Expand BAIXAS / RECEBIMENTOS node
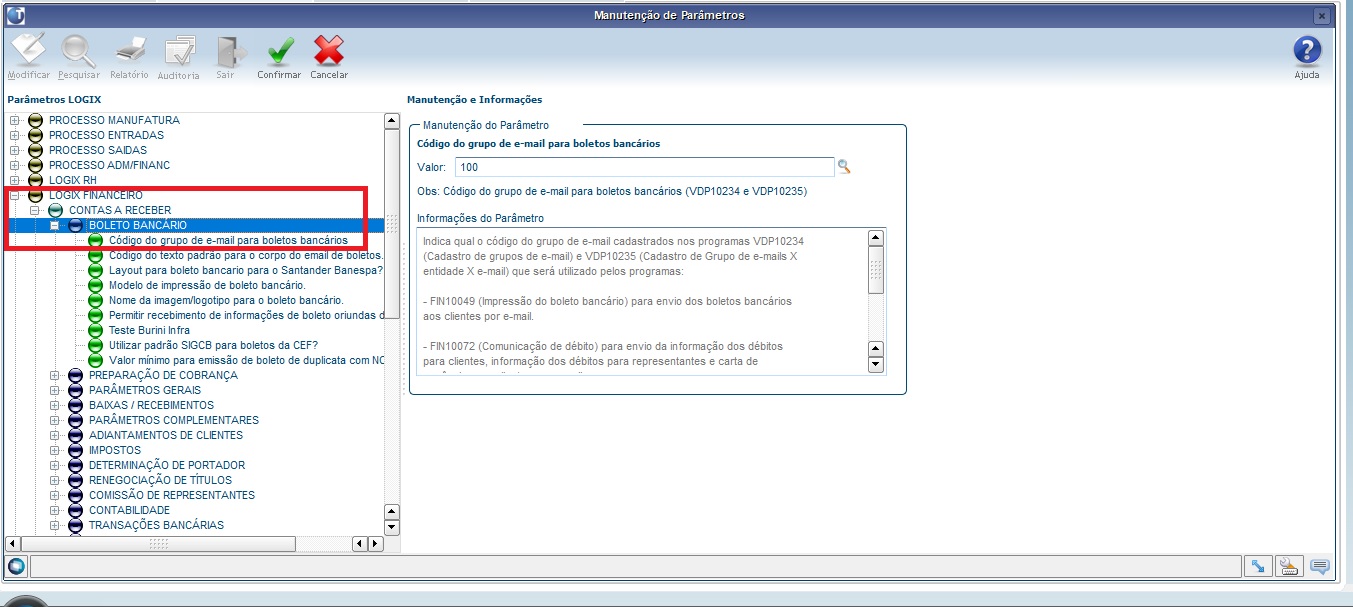 (55, 406)
